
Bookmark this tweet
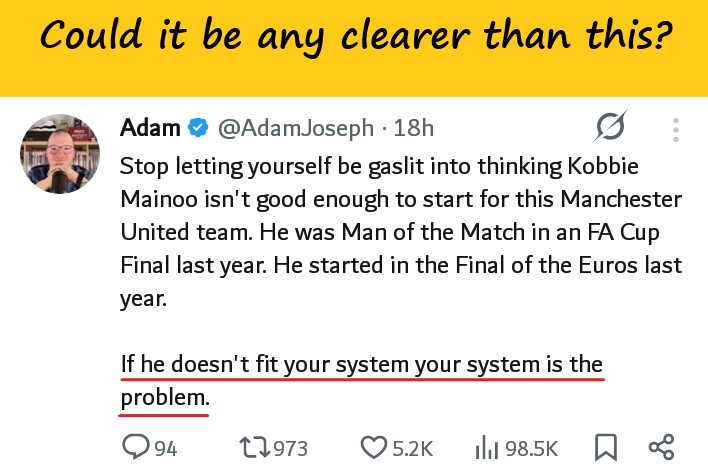pyautogui.click(x=606, y=447)
